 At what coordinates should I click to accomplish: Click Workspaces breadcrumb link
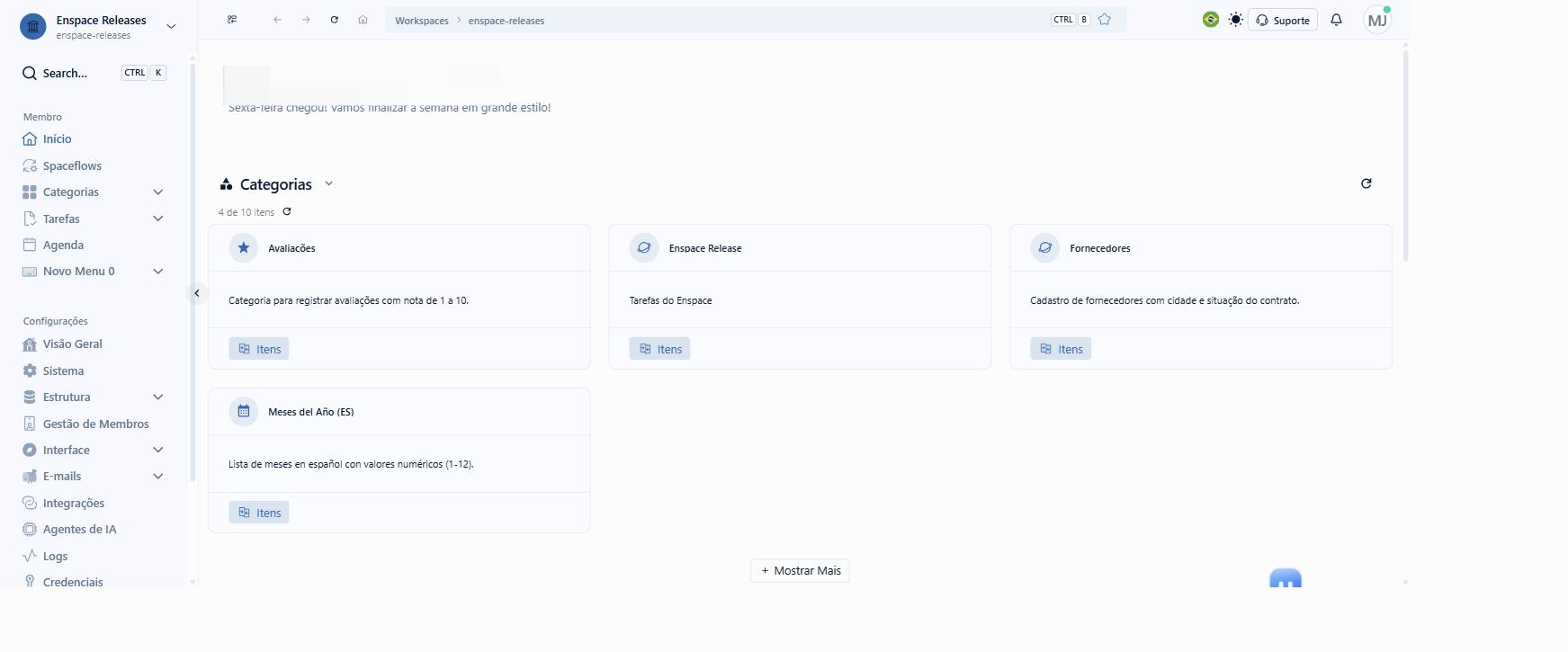[422, 21]
